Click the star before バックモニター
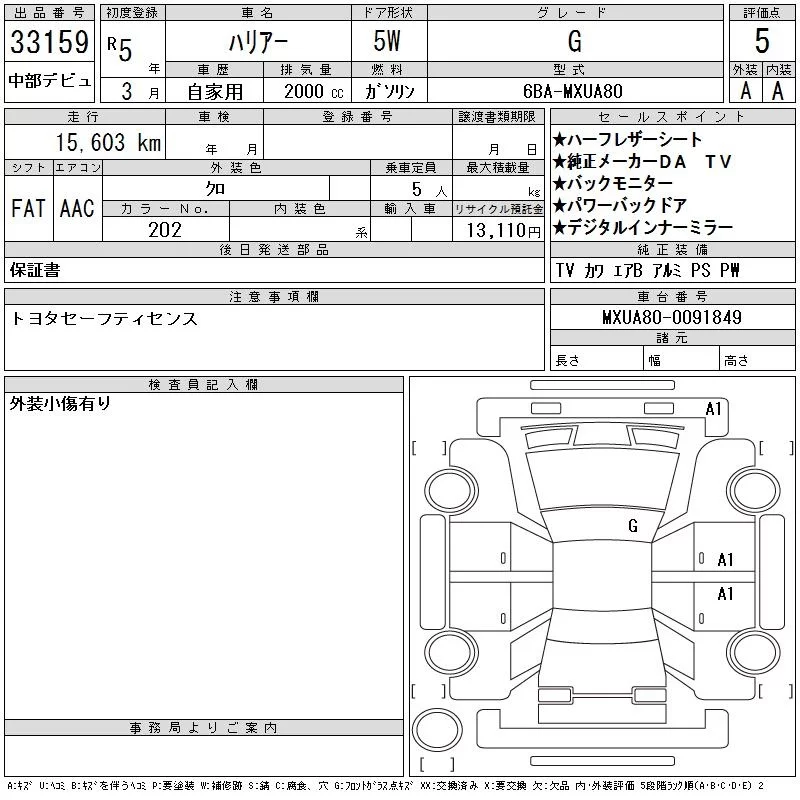 (x=559, y=184)
